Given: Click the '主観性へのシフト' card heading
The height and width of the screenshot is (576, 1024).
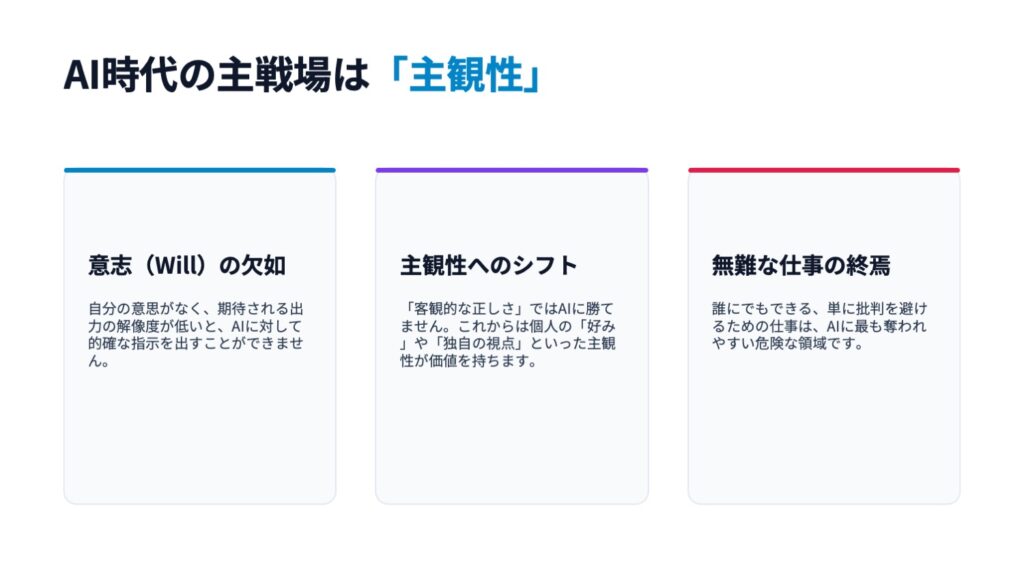Looking at the screenshot, I should [x=488, y=265].
